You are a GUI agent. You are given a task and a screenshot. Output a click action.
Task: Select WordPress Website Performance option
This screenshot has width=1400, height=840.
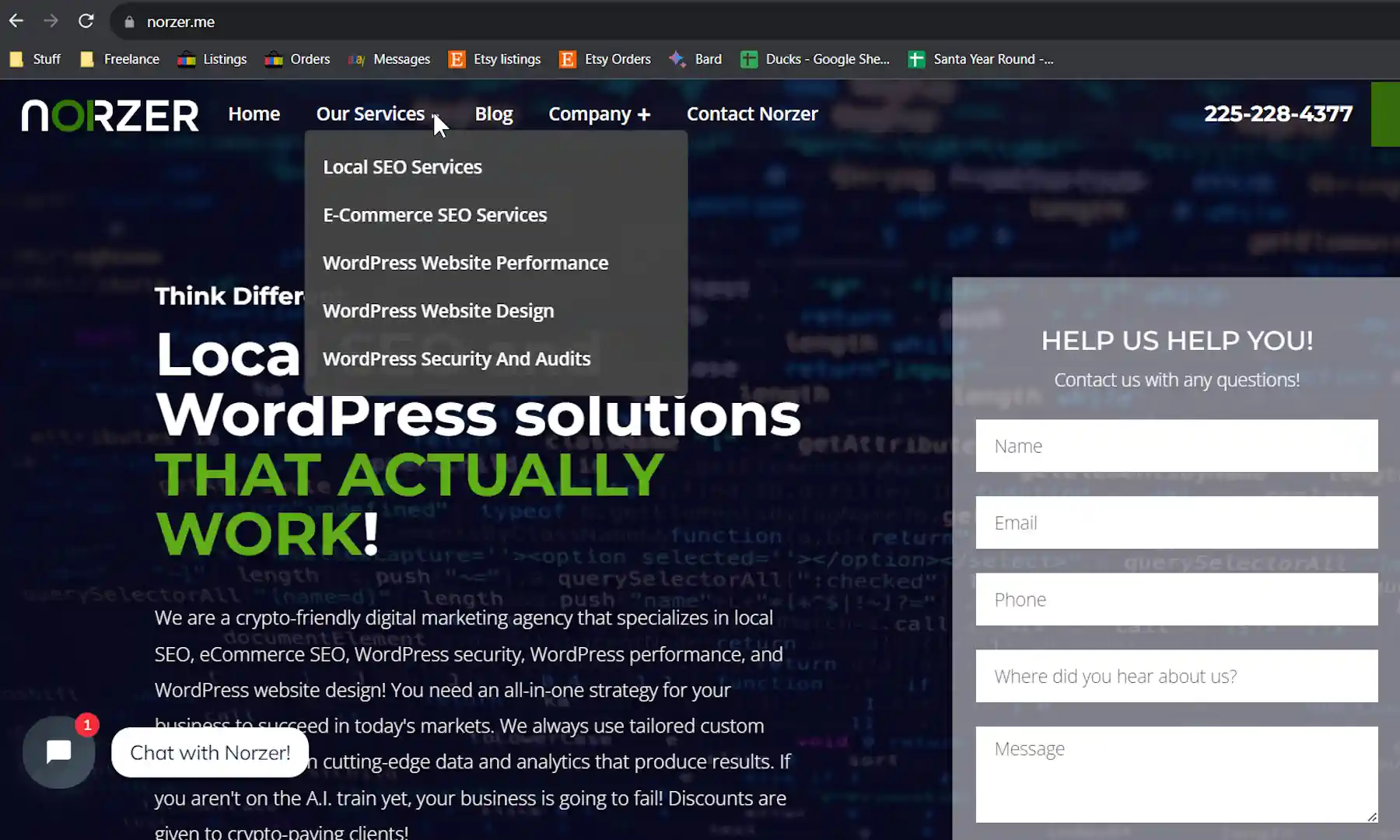pos(465,263)
